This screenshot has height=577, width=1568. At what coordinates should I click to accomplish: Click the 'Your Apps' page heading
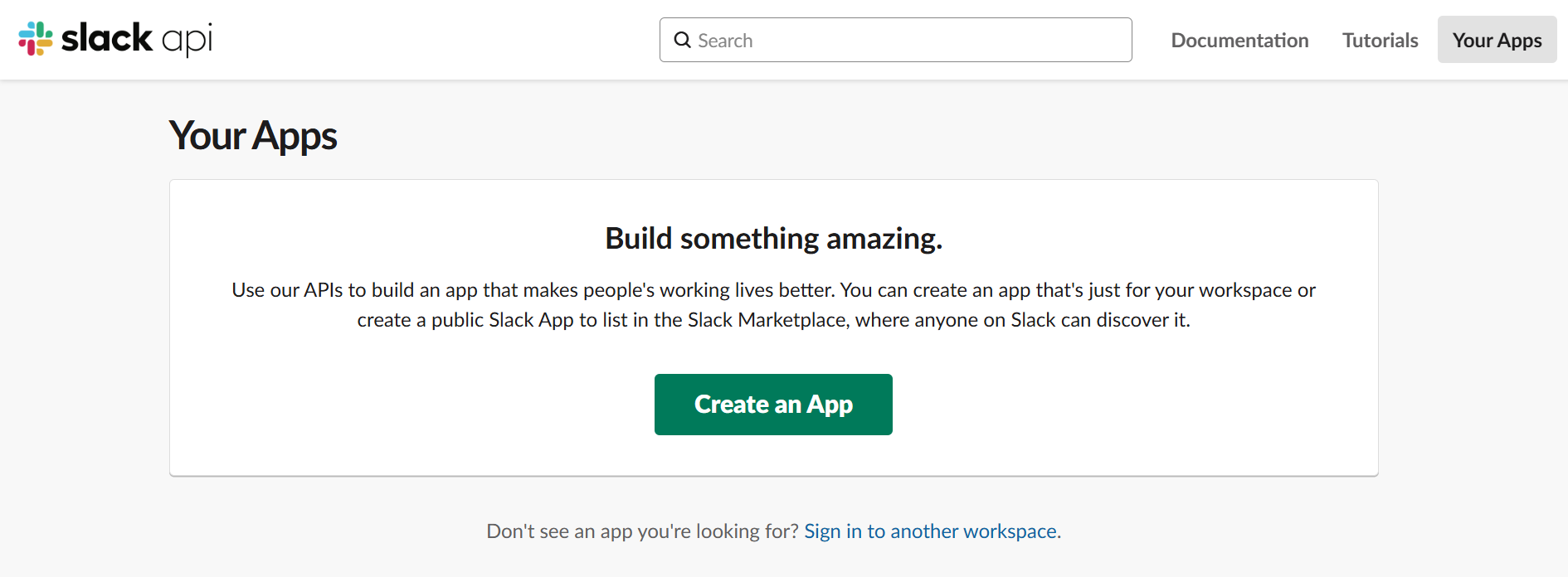[x=253, y=136]
